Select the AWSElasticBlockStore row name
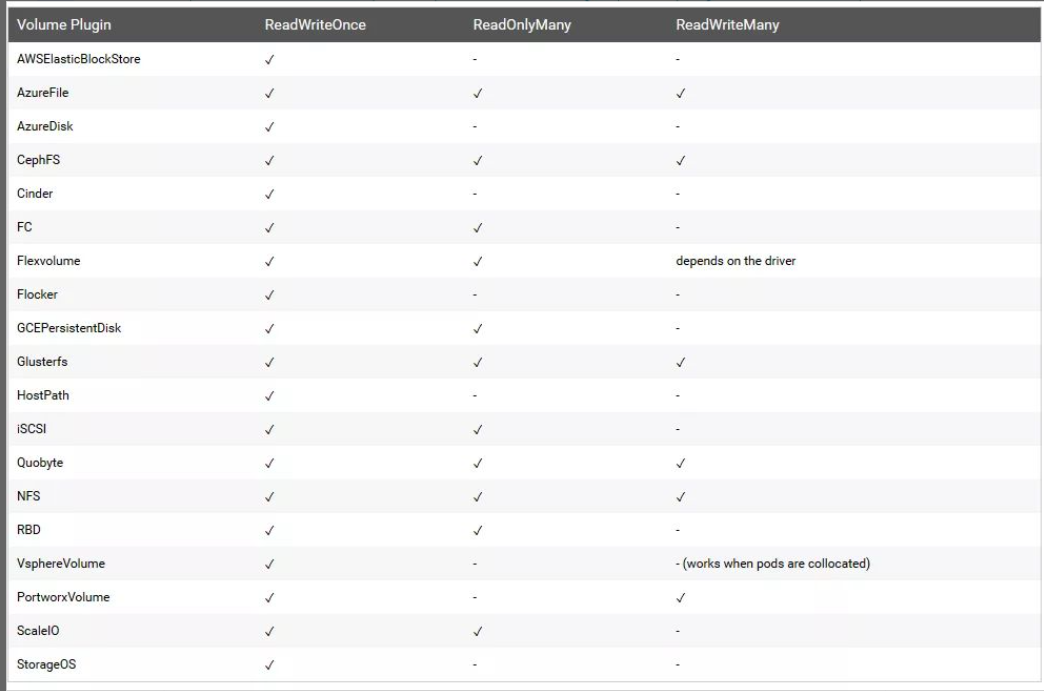This screenshot has width=1044, height=691. (x=79, y=59)
